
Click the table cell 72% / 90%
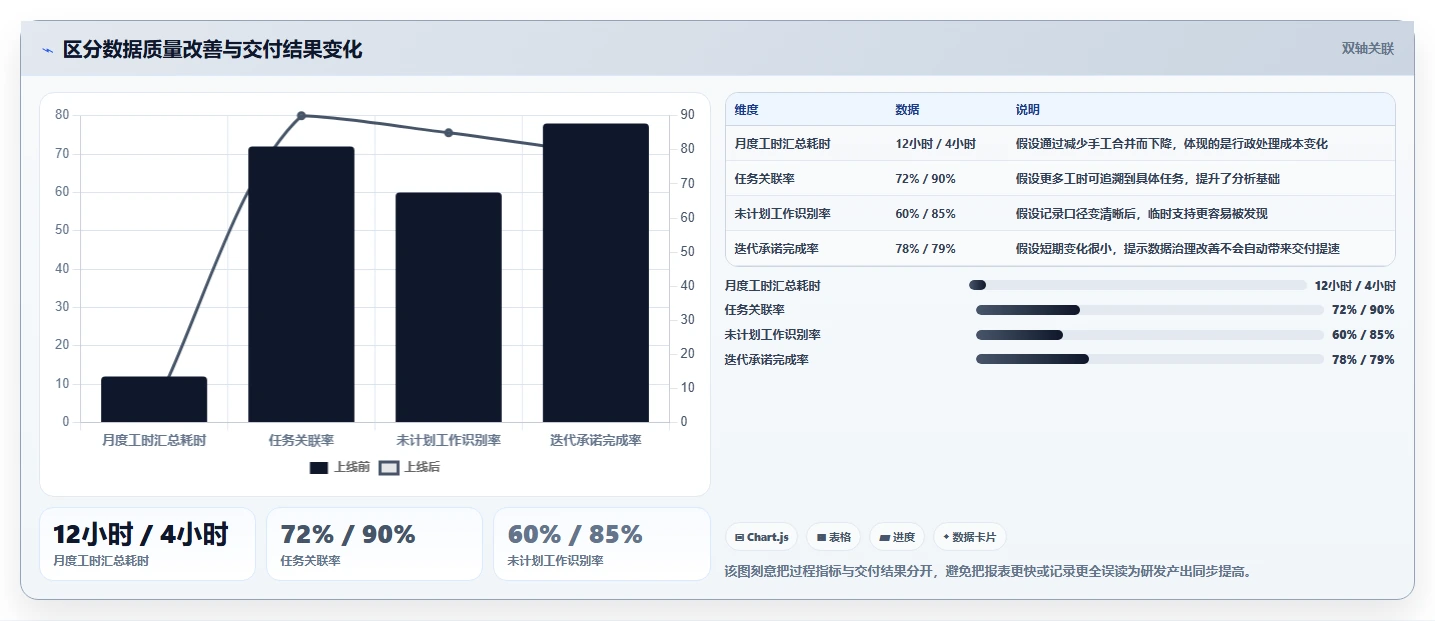925,179
